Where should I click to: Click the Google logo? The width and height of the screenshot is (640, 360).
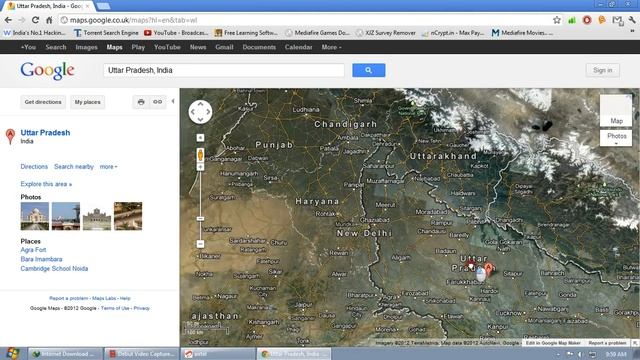click(47, 71)
